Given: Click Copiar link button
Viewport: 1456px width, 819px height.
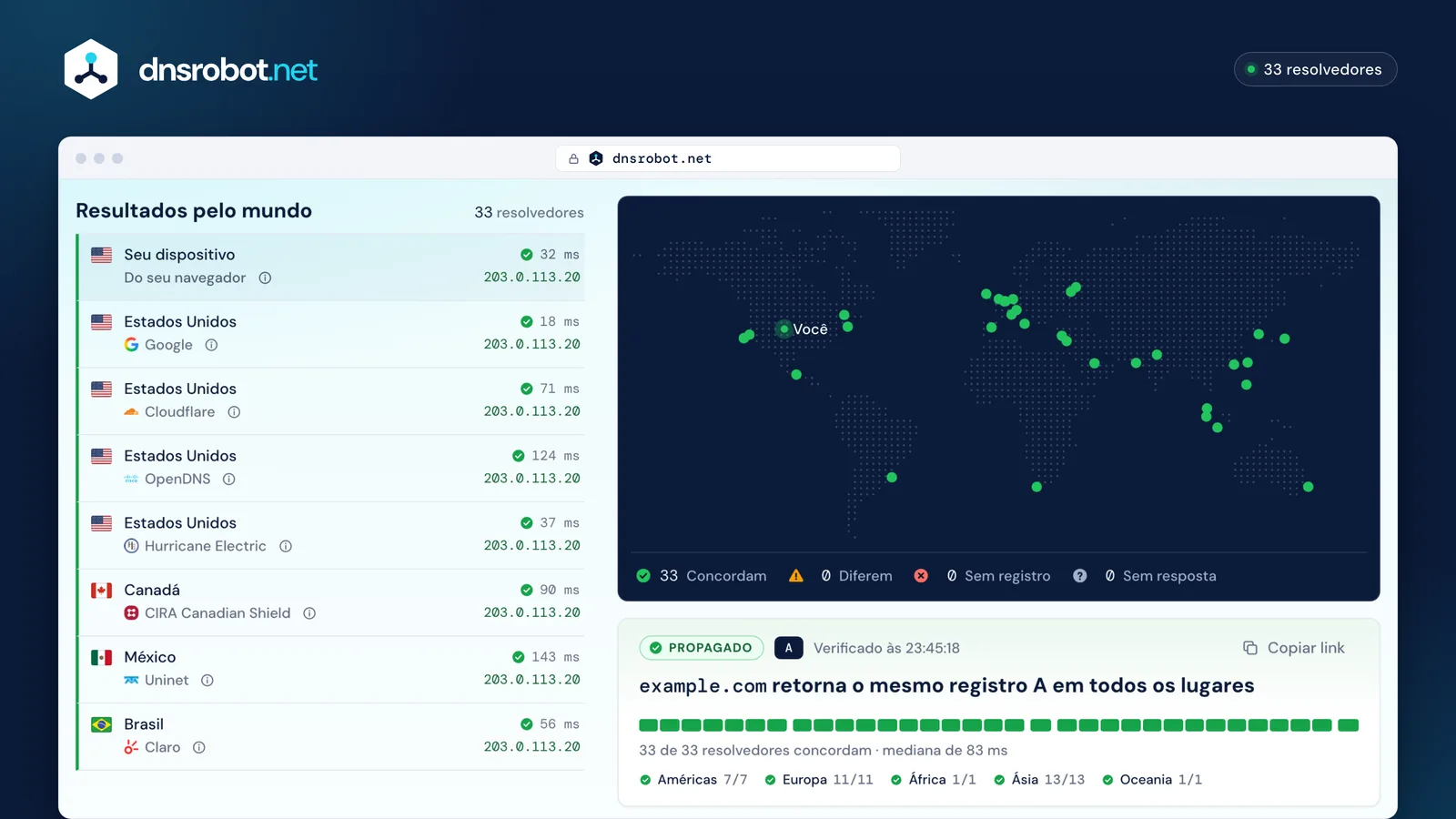Looking at the screenshot, I should tap(1293, 648).
